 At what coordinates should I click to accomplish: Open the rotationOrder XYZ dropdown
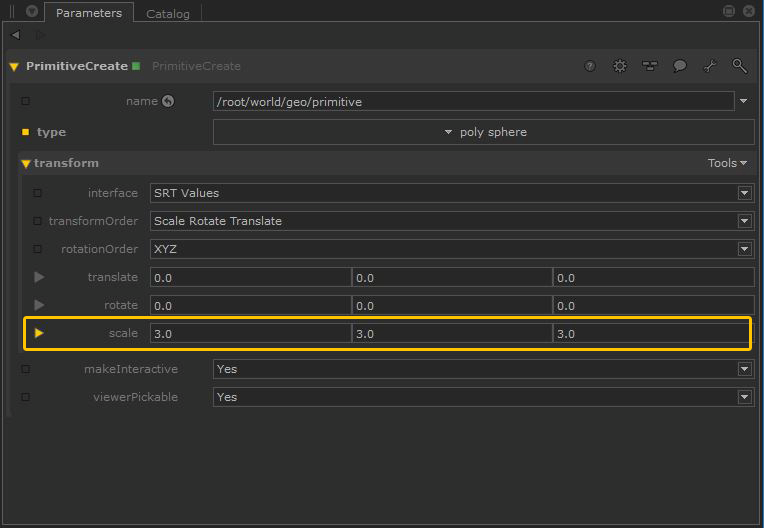[450, 249]
